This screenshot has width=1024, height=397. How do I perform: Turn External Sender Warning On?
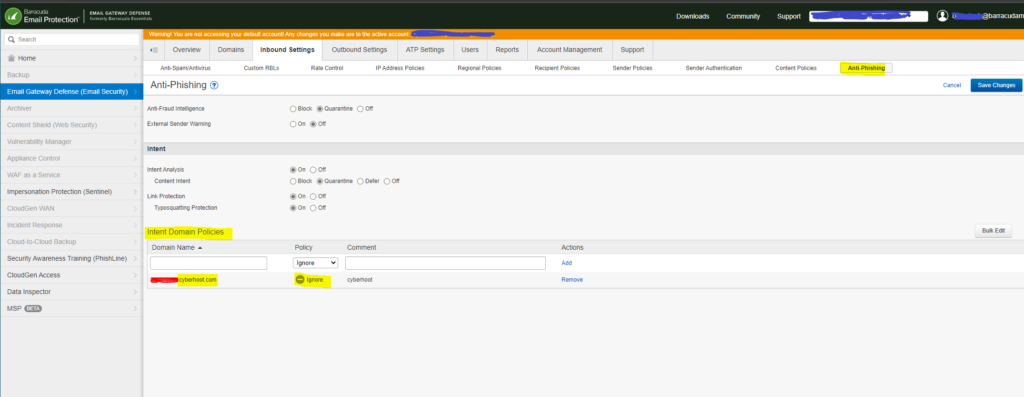click(x=293, y=124)
